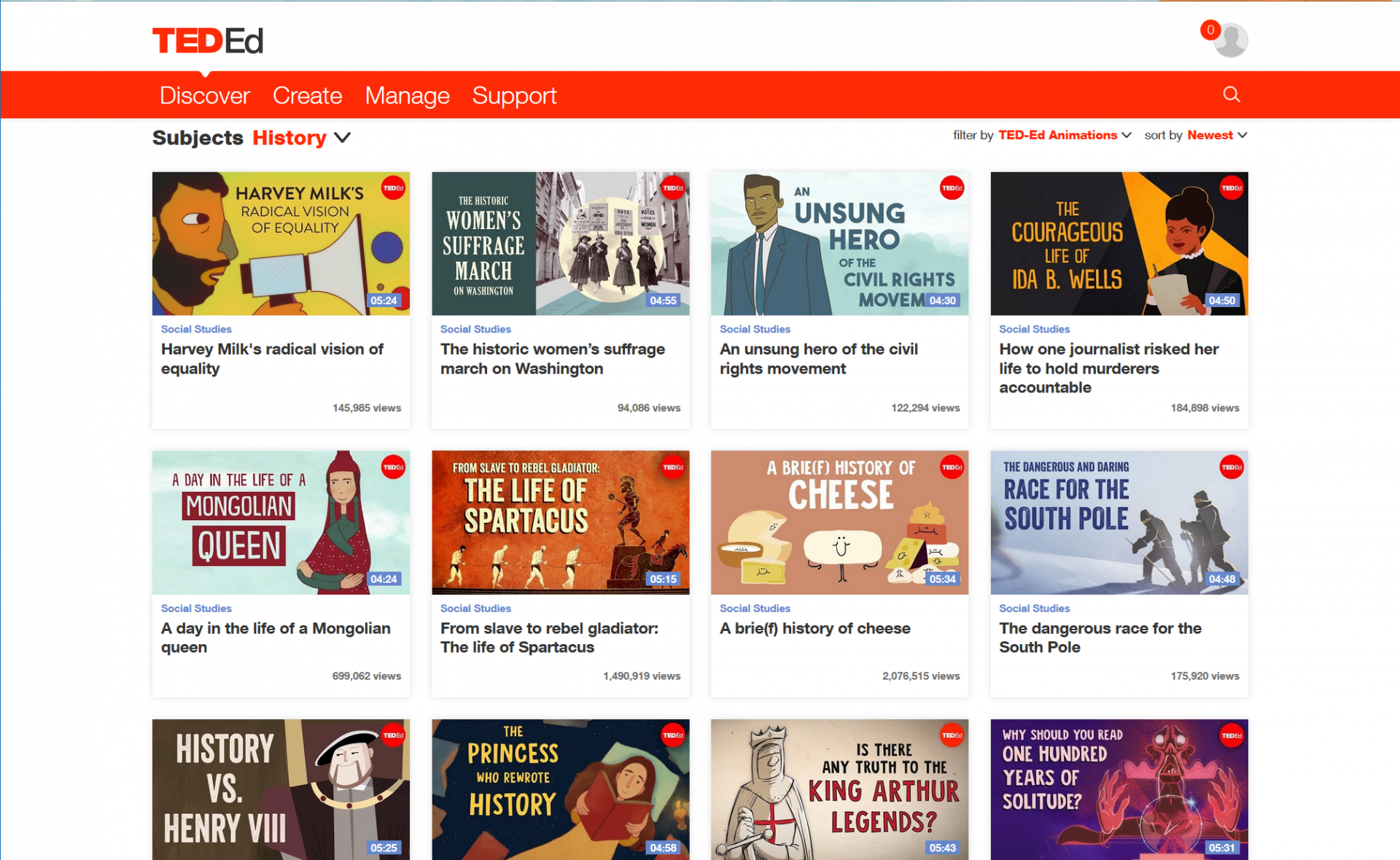Open the Create menu
This screenshot has height=860, width=1400.
pyautogui.click(x=307, y=96)
